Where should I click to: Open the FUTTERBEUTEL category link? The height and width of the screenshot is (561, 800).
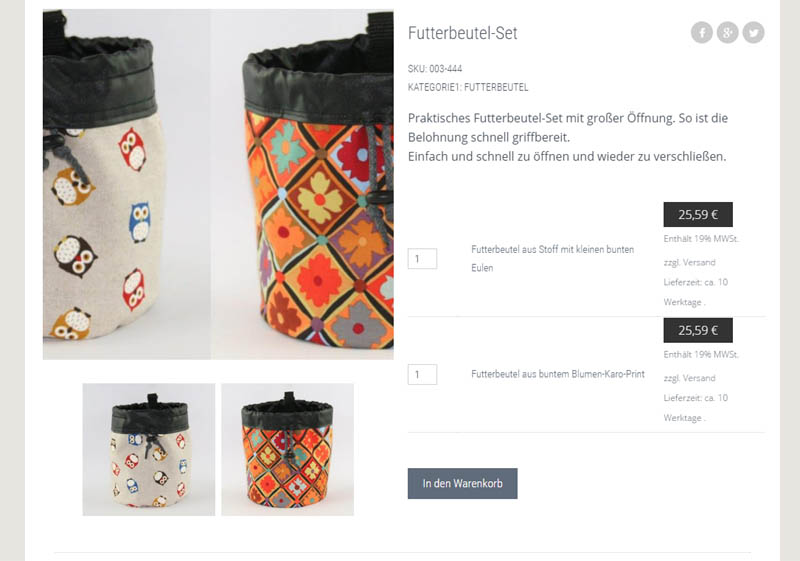496,87
